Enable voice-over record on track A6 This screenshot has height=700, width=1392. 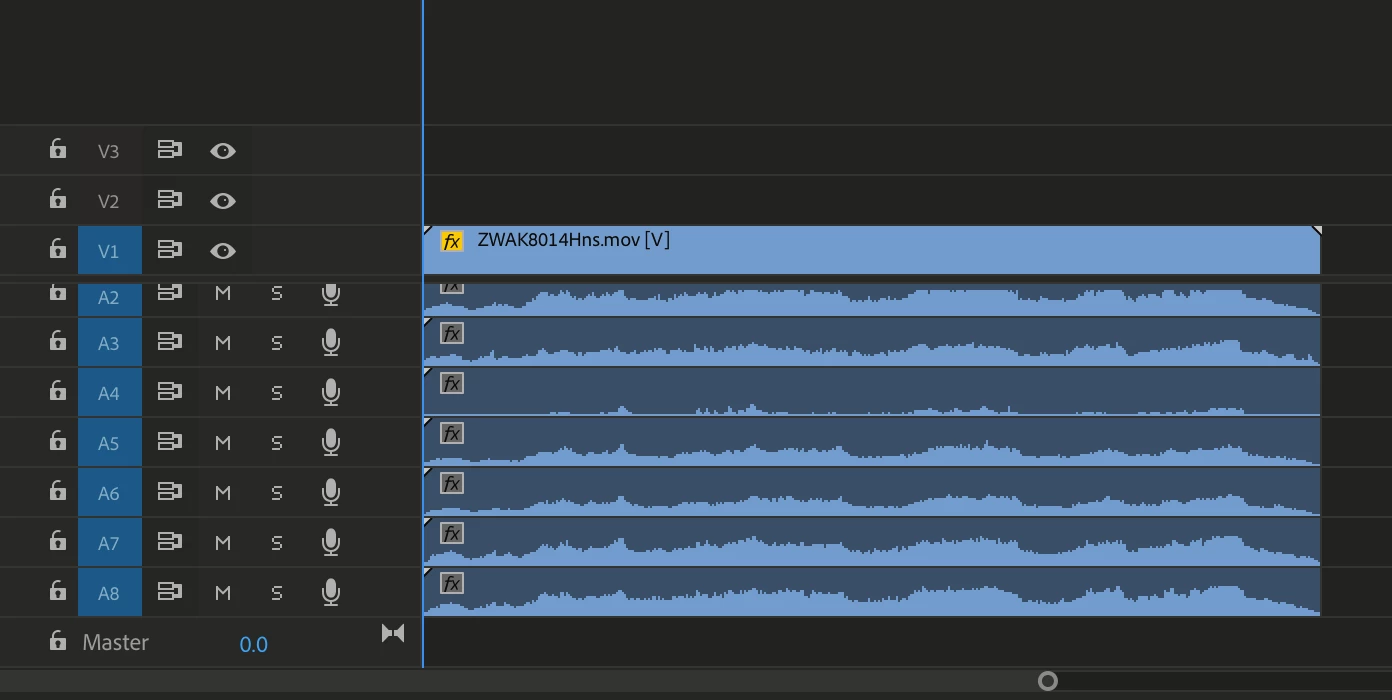point(331,493)
